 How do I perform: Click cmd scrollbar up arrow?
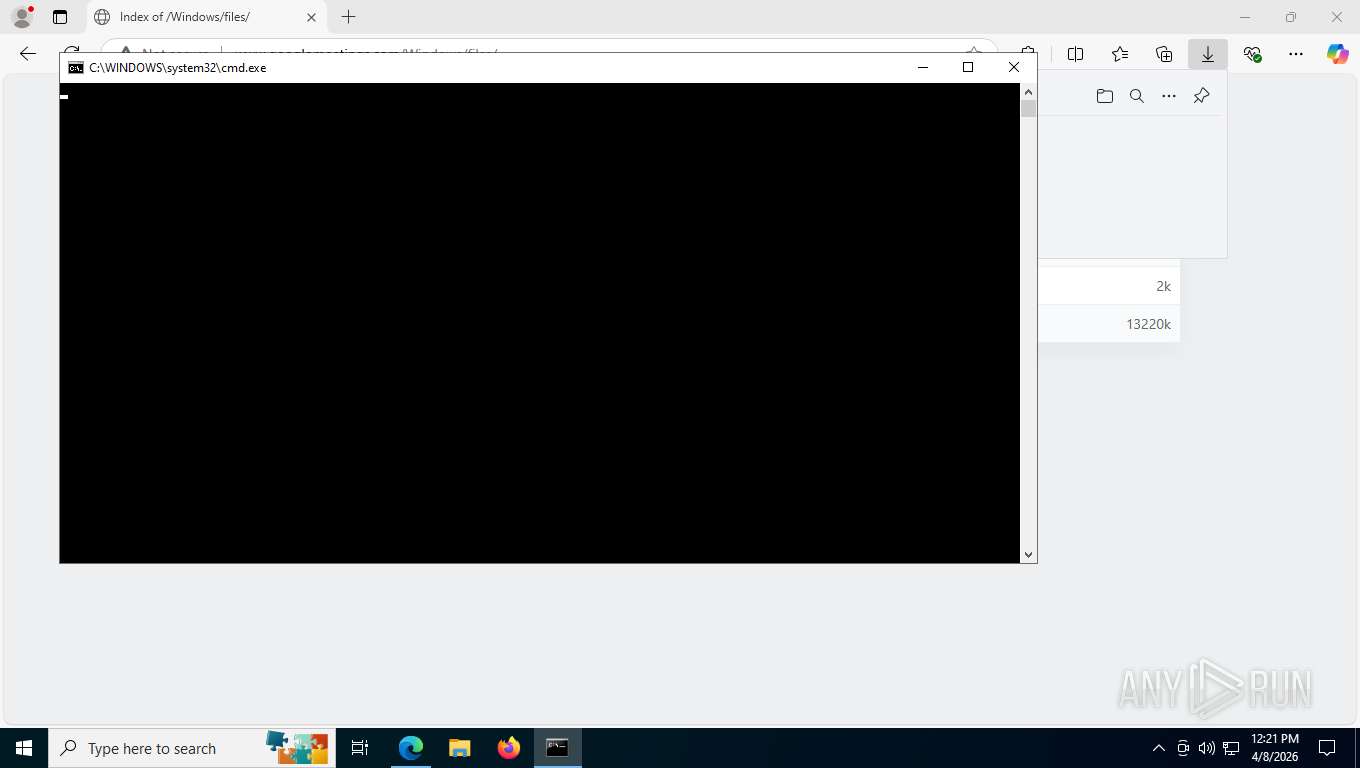click(1028, 91)
